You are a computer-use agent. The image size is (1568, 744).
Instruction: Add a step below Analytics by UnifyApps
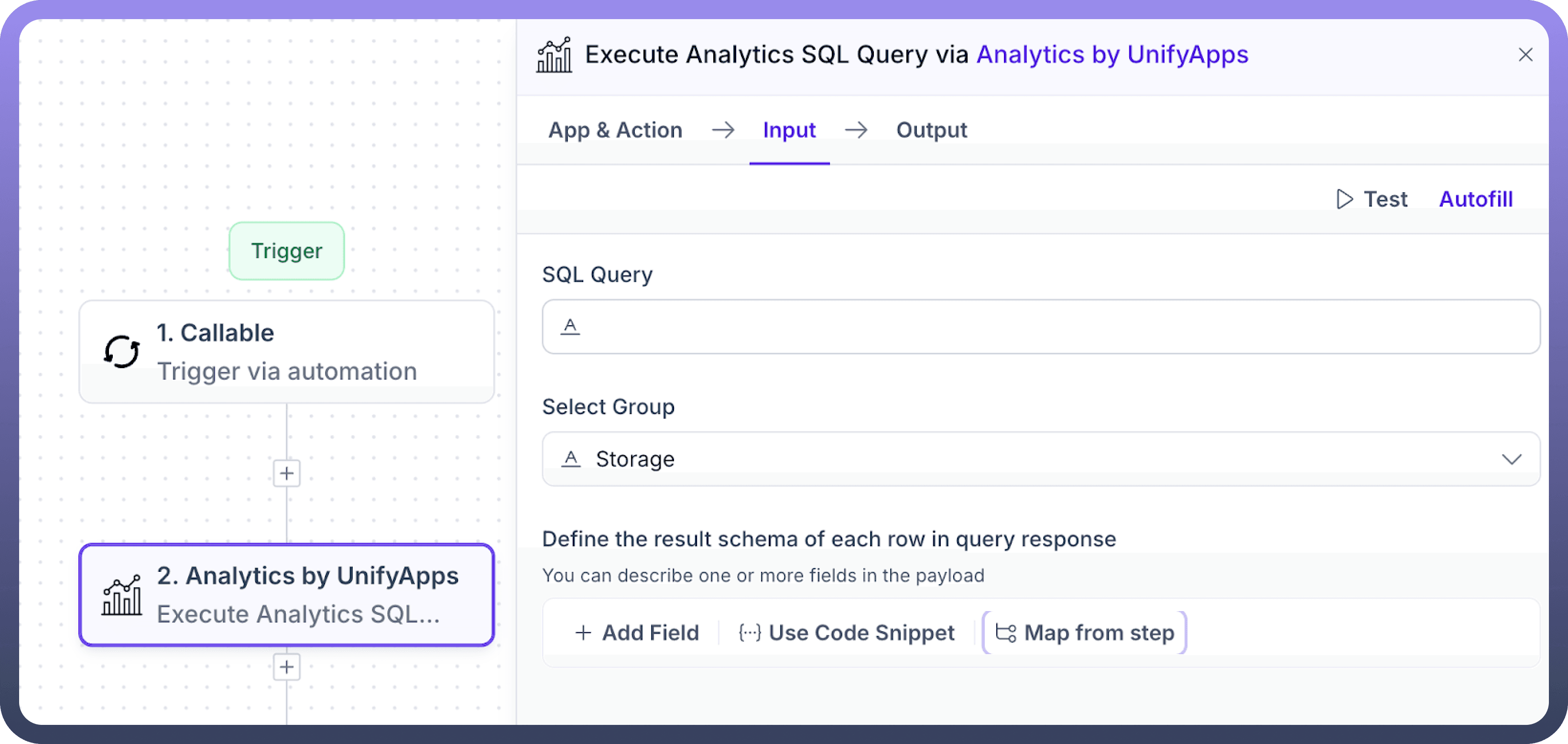287,667
